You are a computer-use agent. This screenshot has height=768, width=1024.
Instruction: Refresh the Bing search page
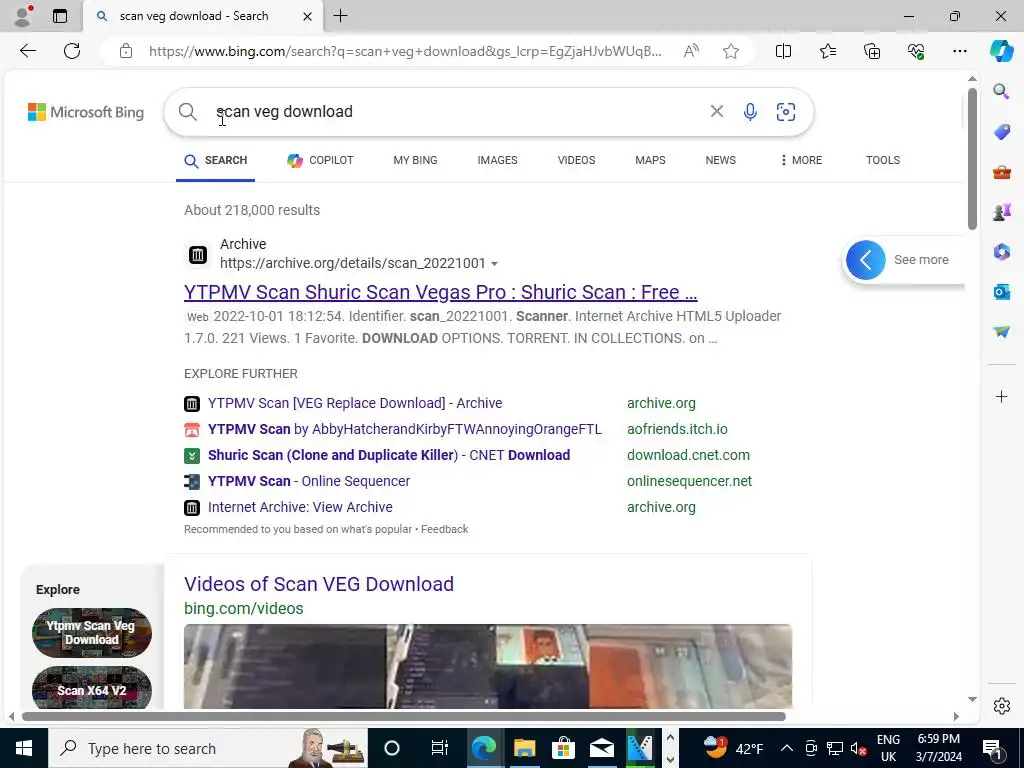[72, 51]
